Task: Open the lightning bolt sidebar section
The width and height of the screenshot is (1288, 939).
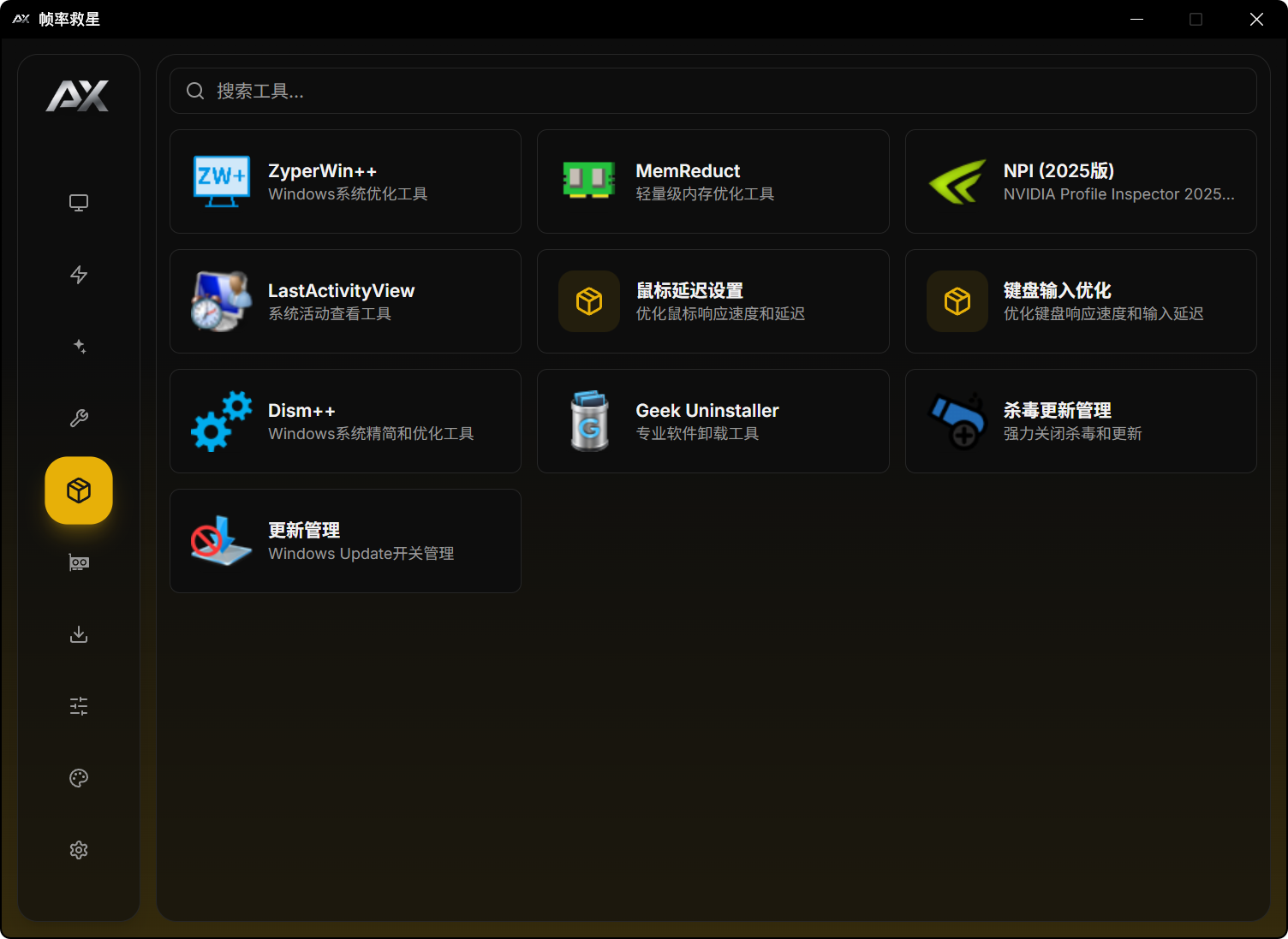Action: (x=79, y=275)
